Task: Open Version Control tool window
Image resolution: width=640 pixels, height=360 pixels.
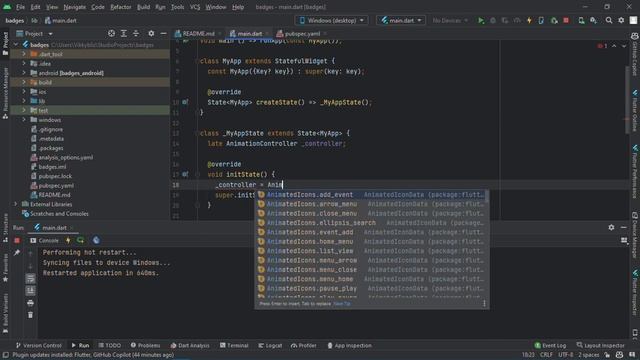Action: [39, 345]
